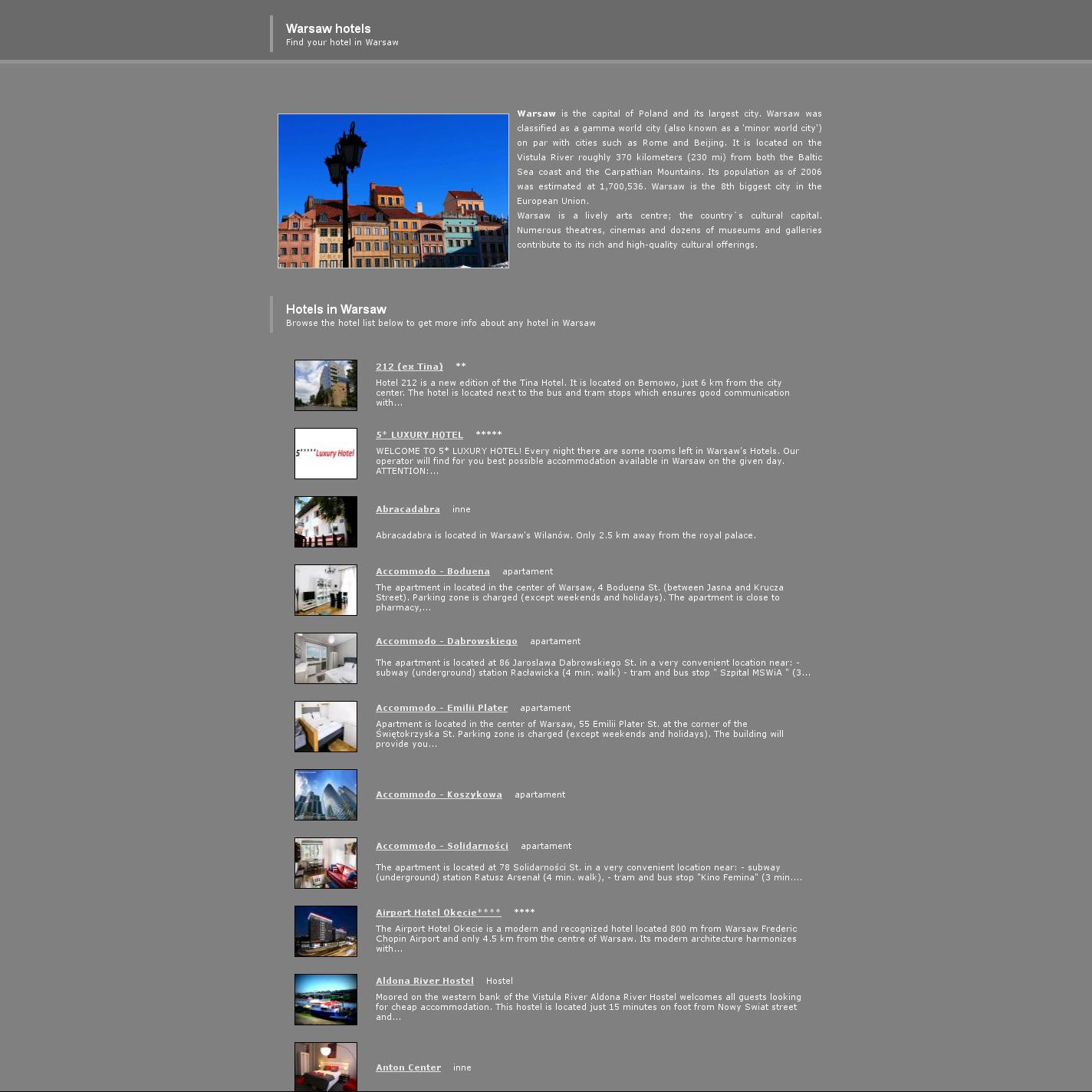1092x1092 pixels.
Task: Open the Accommodo - Koszykowa link
Action: (x=439, y=794)
